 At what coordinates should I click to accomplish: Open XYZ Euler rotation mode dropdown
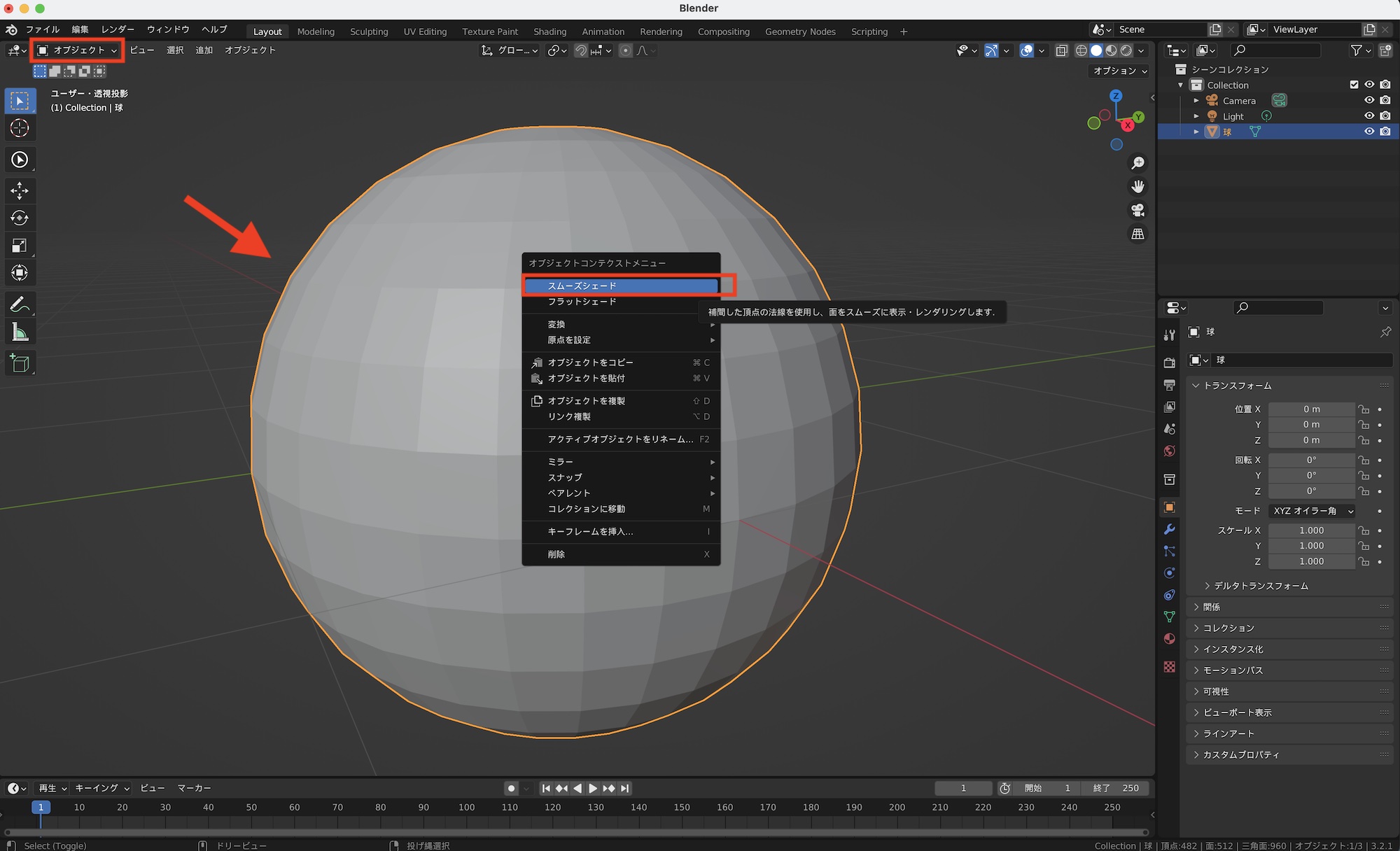[x=1312, y=511]
